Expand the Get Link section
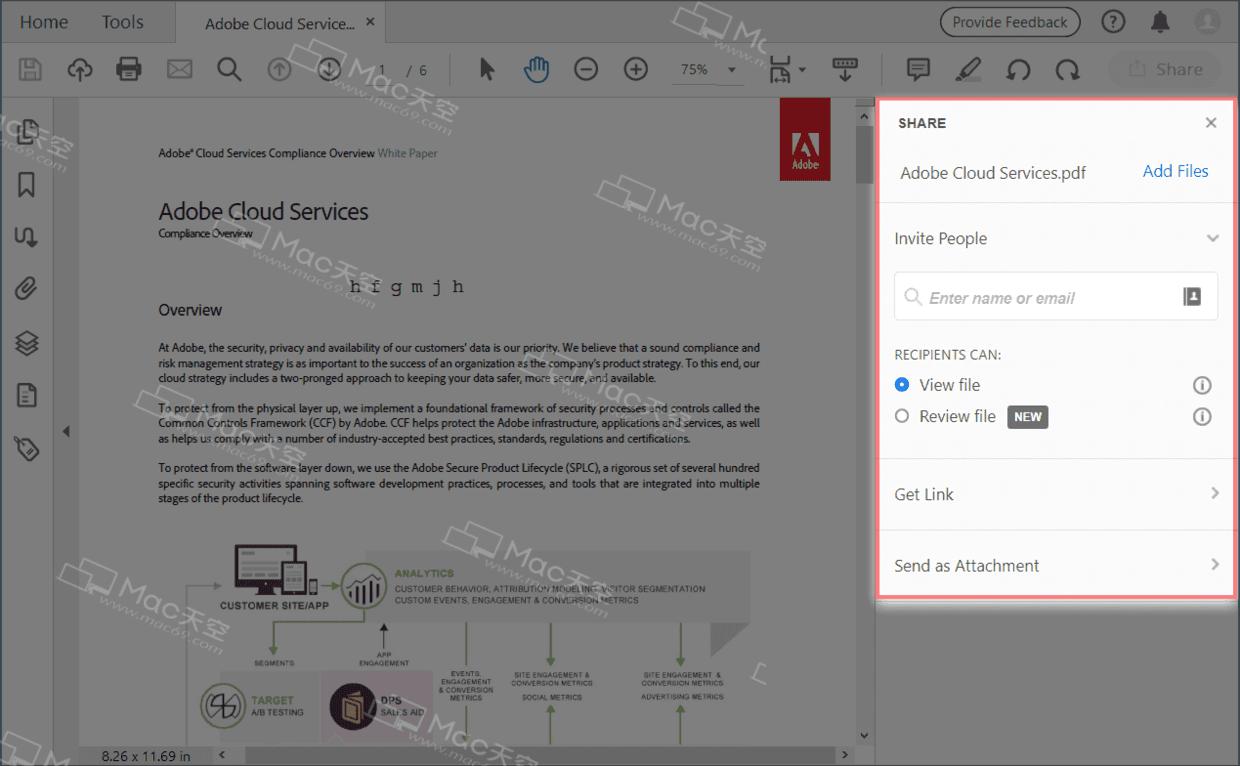This screenshot has width=1240, height=766. (1214, 493)
